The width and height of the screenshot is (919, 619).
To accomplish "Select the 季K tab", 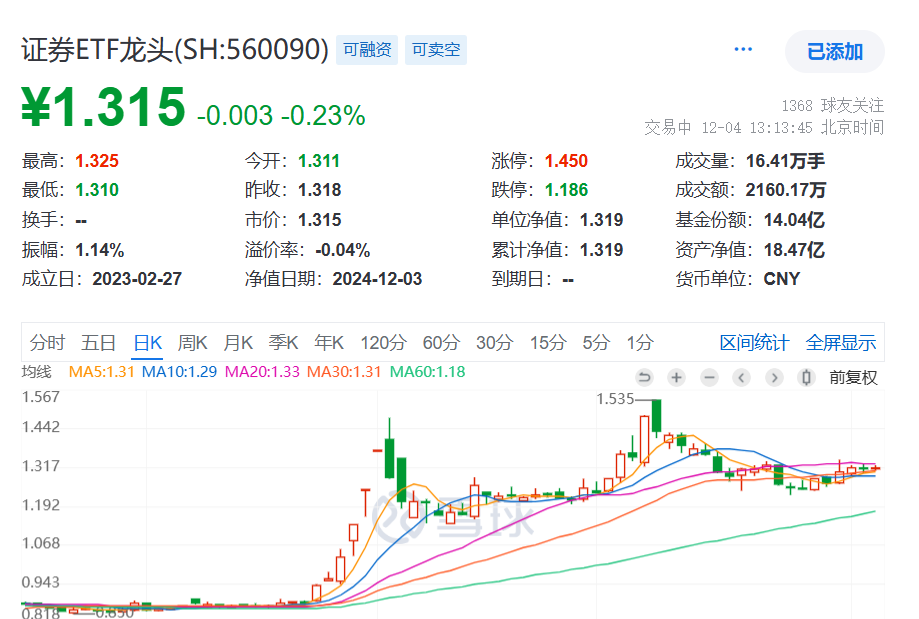I will (x=283, y=342).
